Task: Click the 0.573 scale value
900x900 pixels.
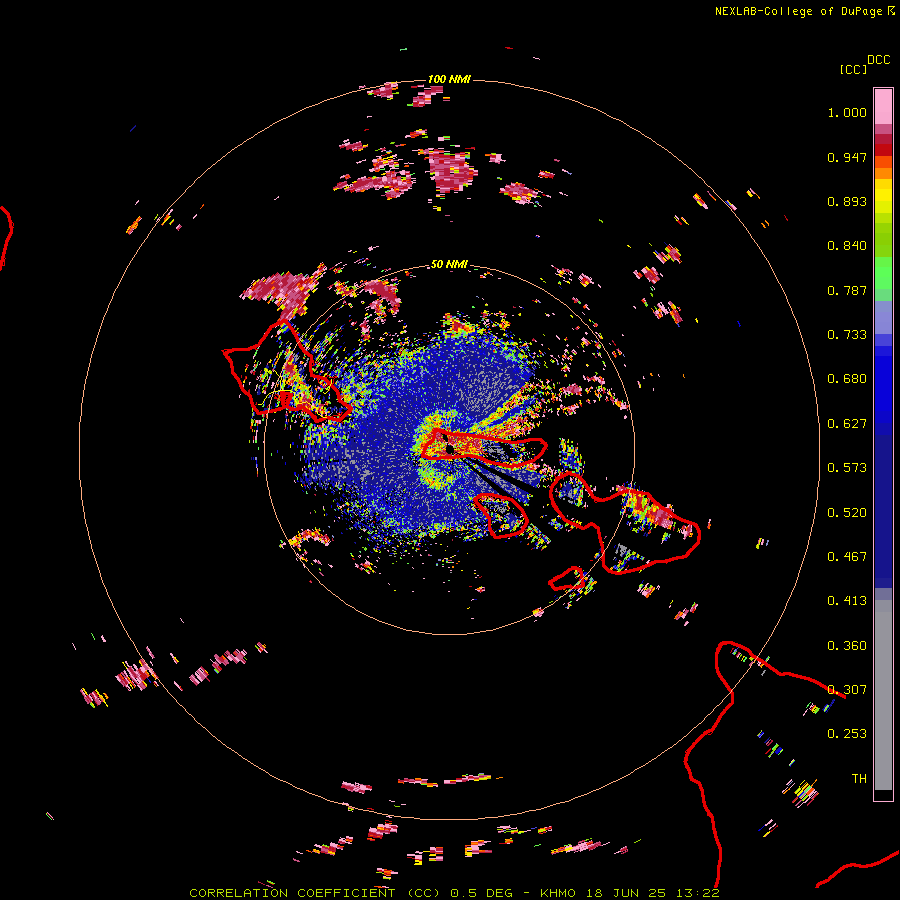Action: [847, 468]
